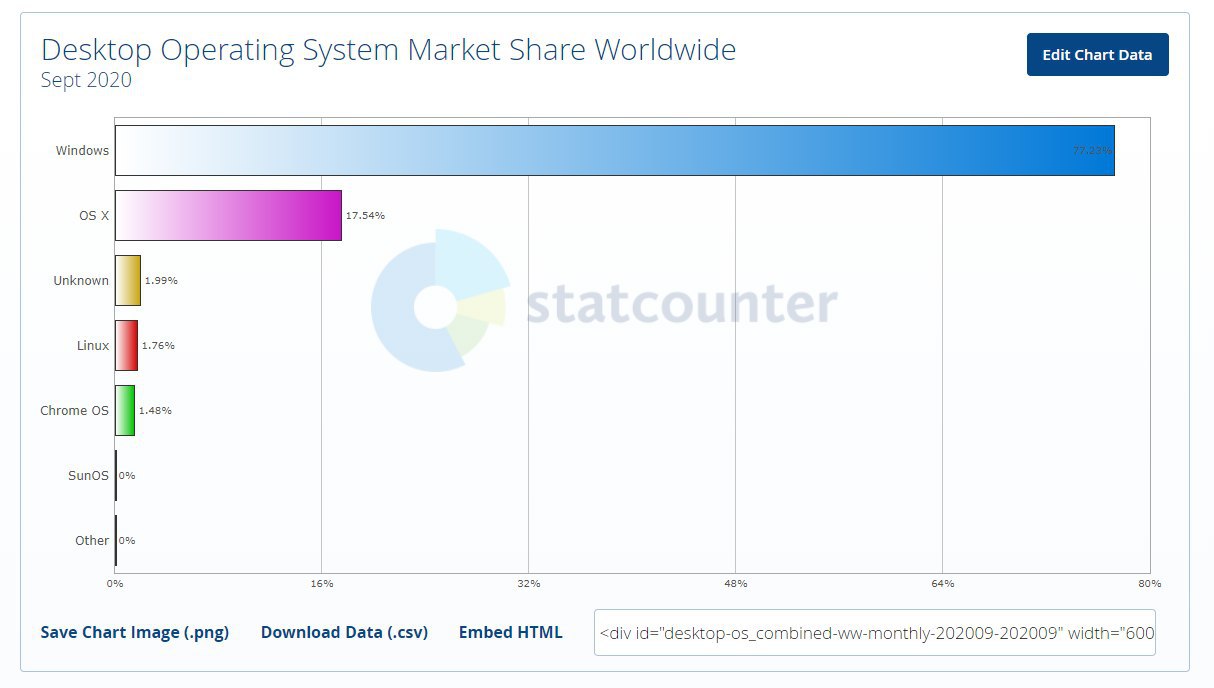Open the Embed HTML link
Screen dimensions: 1214x688
pos(510,632)
